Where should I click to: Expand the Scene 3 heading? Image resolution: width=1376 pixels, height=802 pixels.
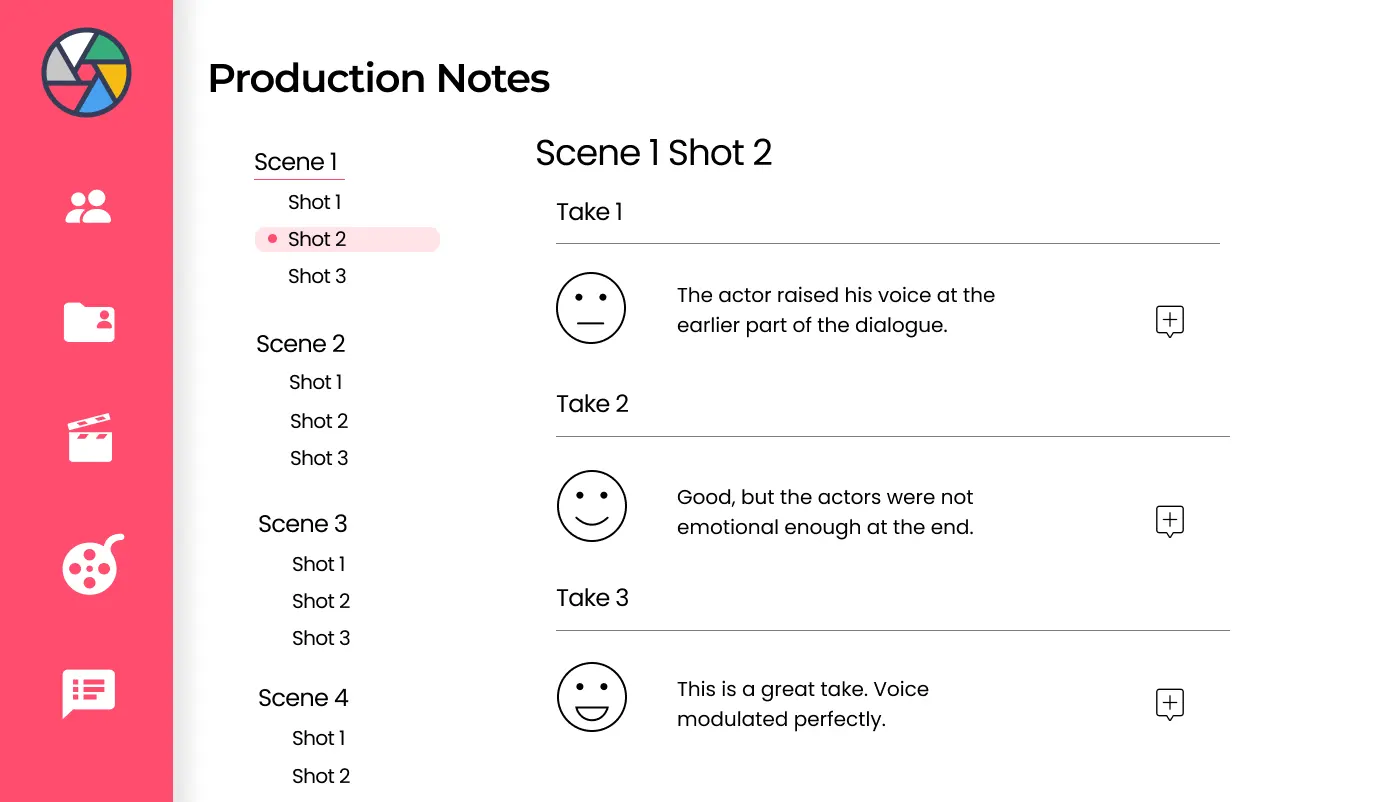(x=302, y=524)
